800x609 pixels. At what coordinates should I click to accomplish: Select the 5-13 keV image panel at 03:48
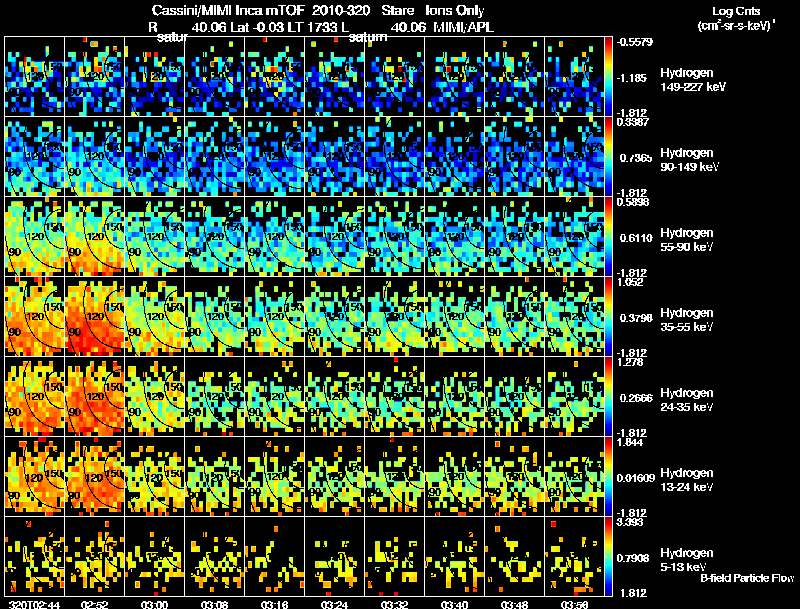(514, 557)
